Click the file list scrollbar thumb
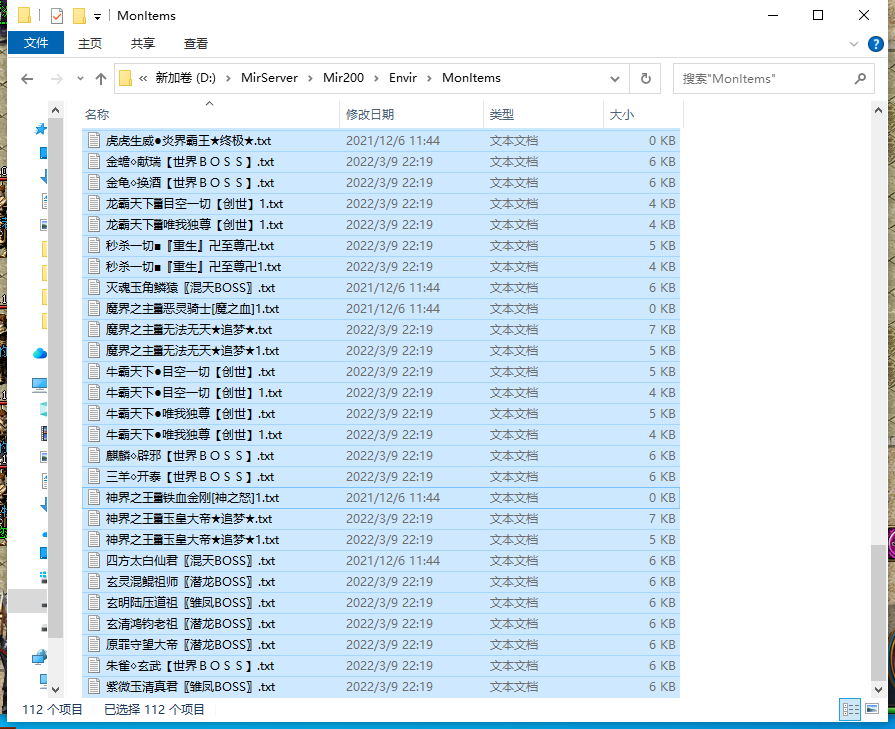895x729 pixels. click(x=878, y=613)
